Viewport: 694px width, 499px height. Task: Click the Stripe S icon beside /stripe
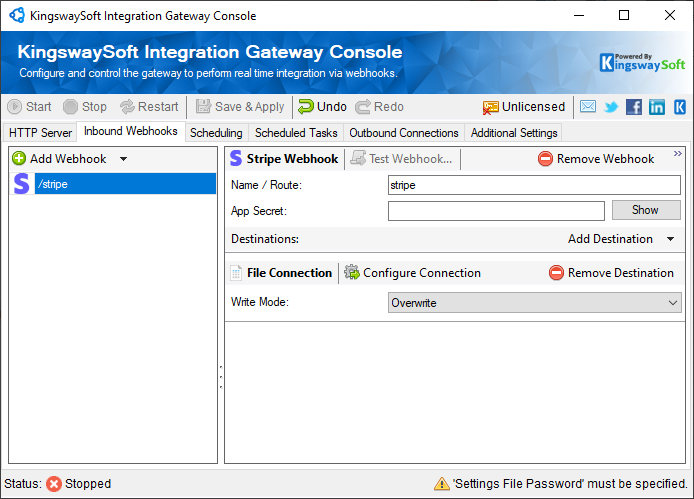[22, 184]
